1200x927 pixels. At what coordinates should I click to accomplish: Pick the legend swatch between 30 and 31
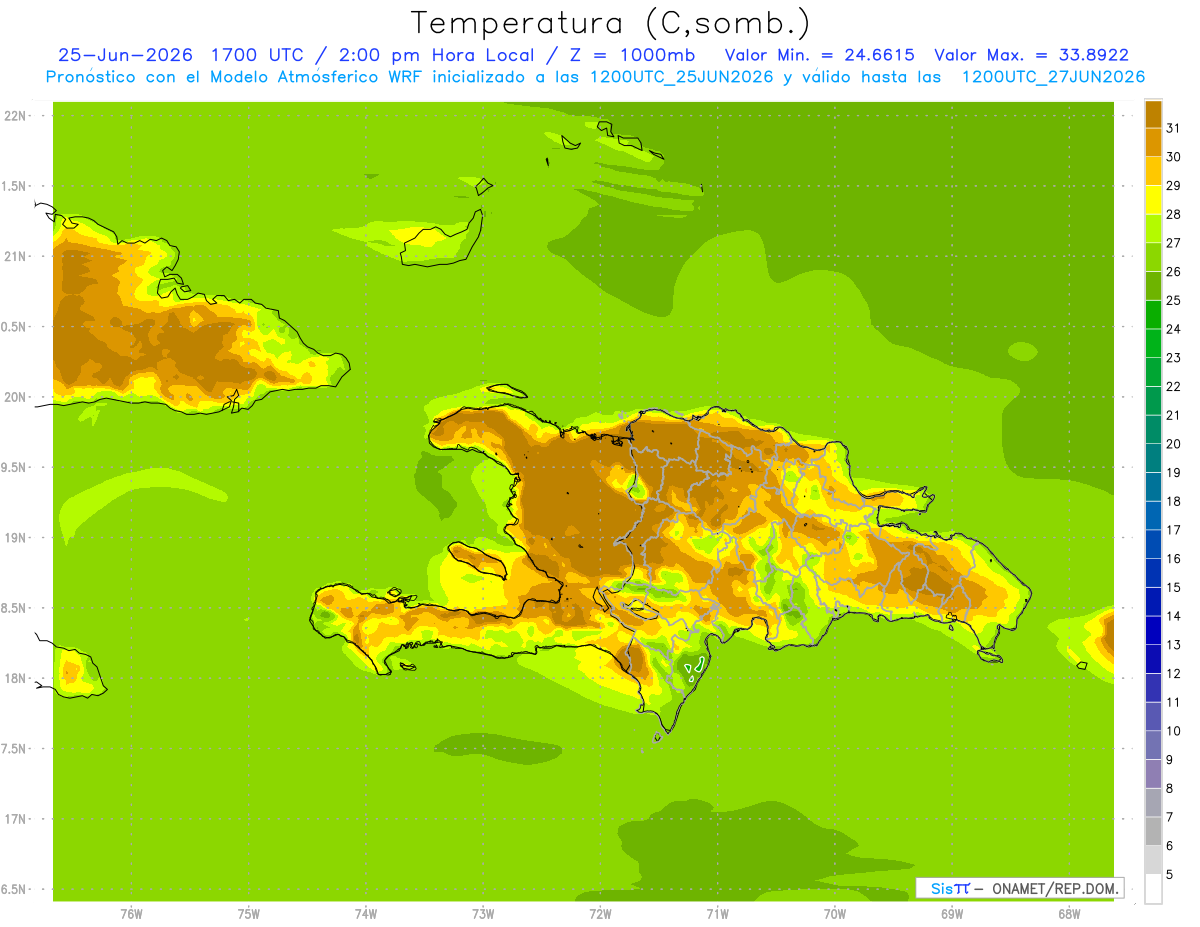tap(1153, 142)
